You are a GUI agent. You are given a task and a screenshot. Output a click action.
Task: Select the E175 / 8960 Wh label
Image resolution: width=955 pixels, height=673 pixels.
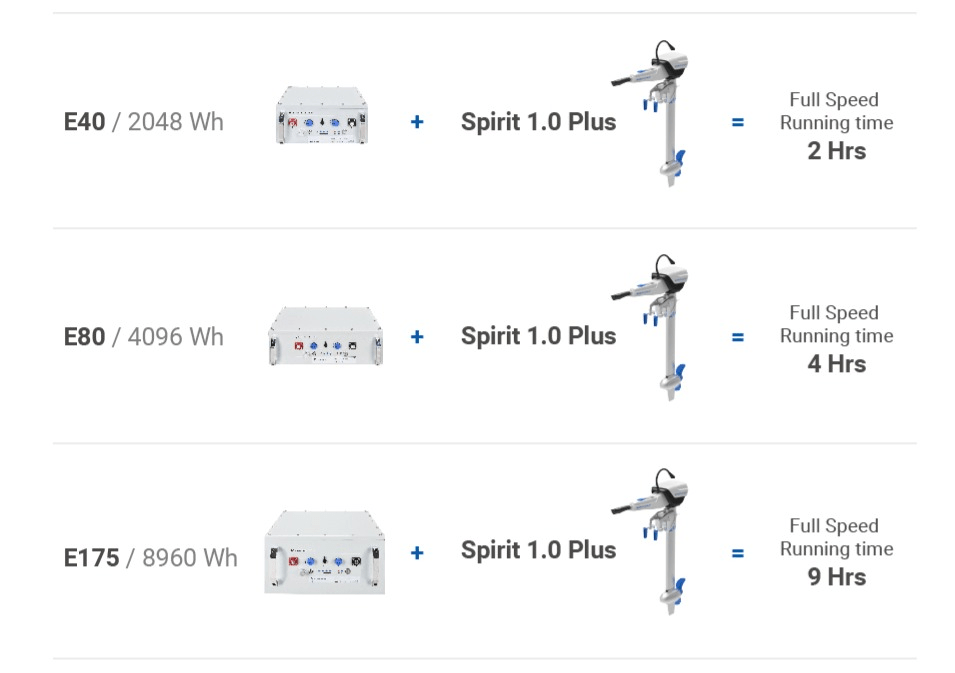151,557
